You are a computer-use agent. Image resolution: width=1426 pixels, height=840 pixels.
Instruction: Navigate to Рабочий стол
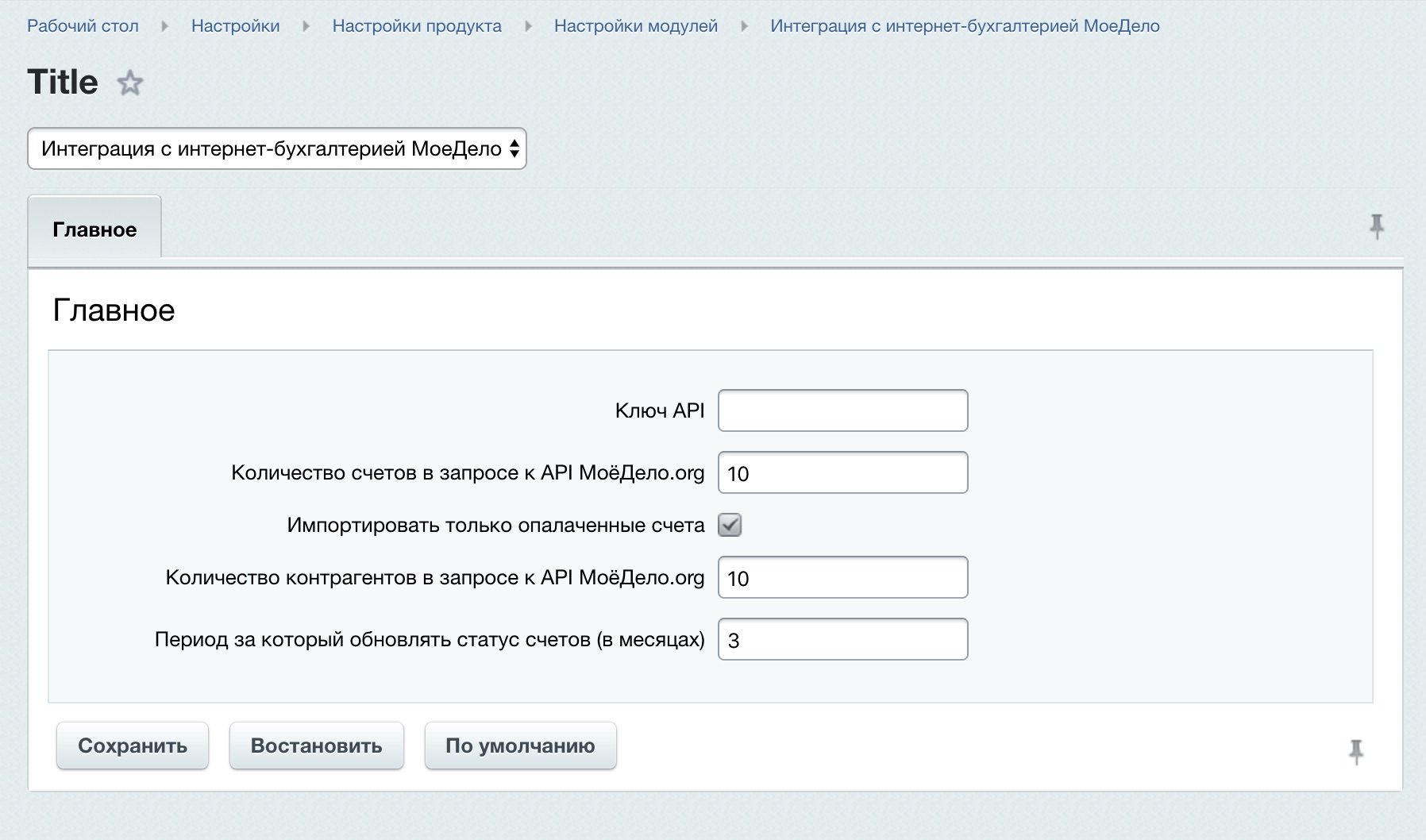(x=83, y=25)
